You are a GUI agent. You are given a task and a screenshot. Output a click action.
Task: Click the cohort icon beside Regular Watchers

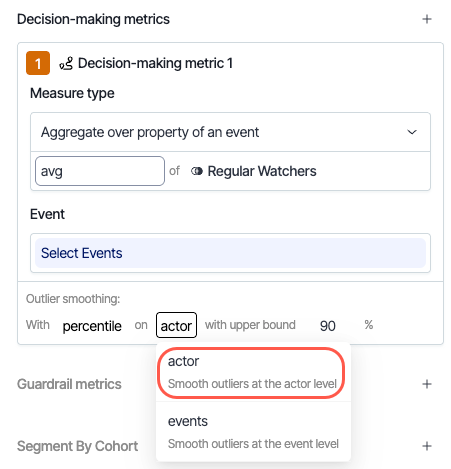[x=197, y=171]
